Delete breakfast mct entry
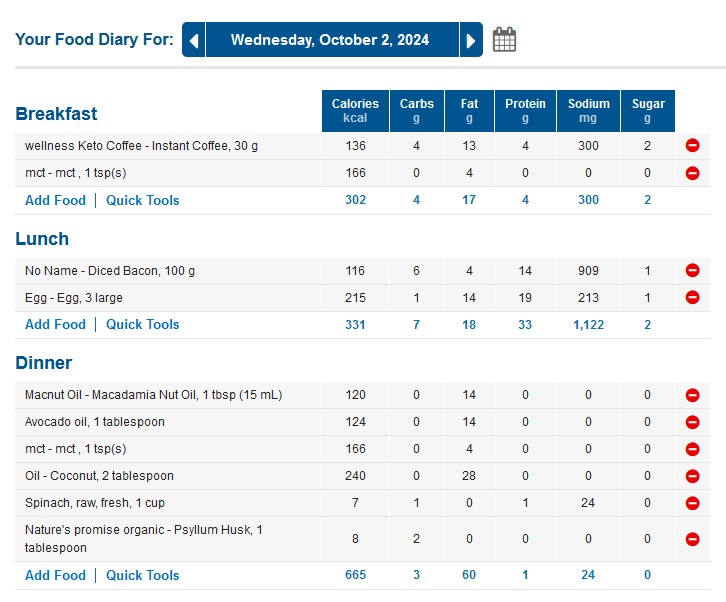The width and height of the screenshot is (726, 602). tap(692, 173)
